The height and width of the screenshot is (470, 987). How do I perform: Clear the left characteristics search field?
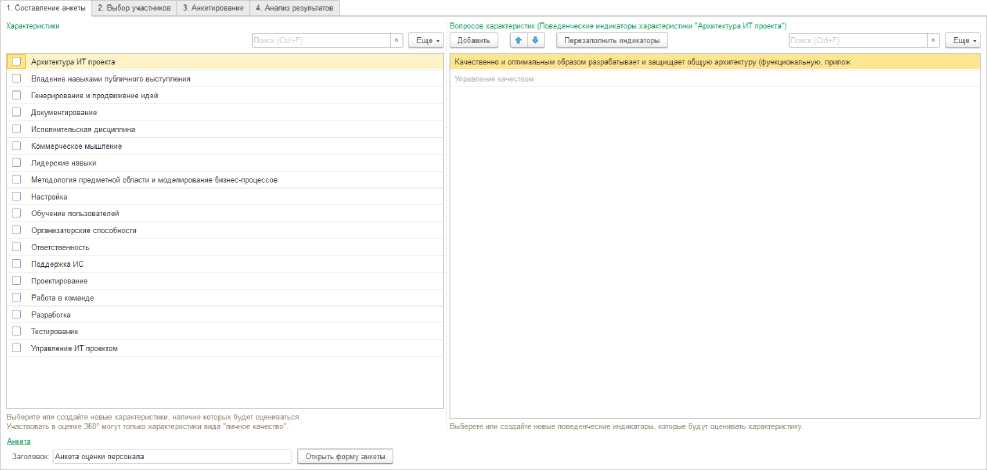(x=397, y=40)
